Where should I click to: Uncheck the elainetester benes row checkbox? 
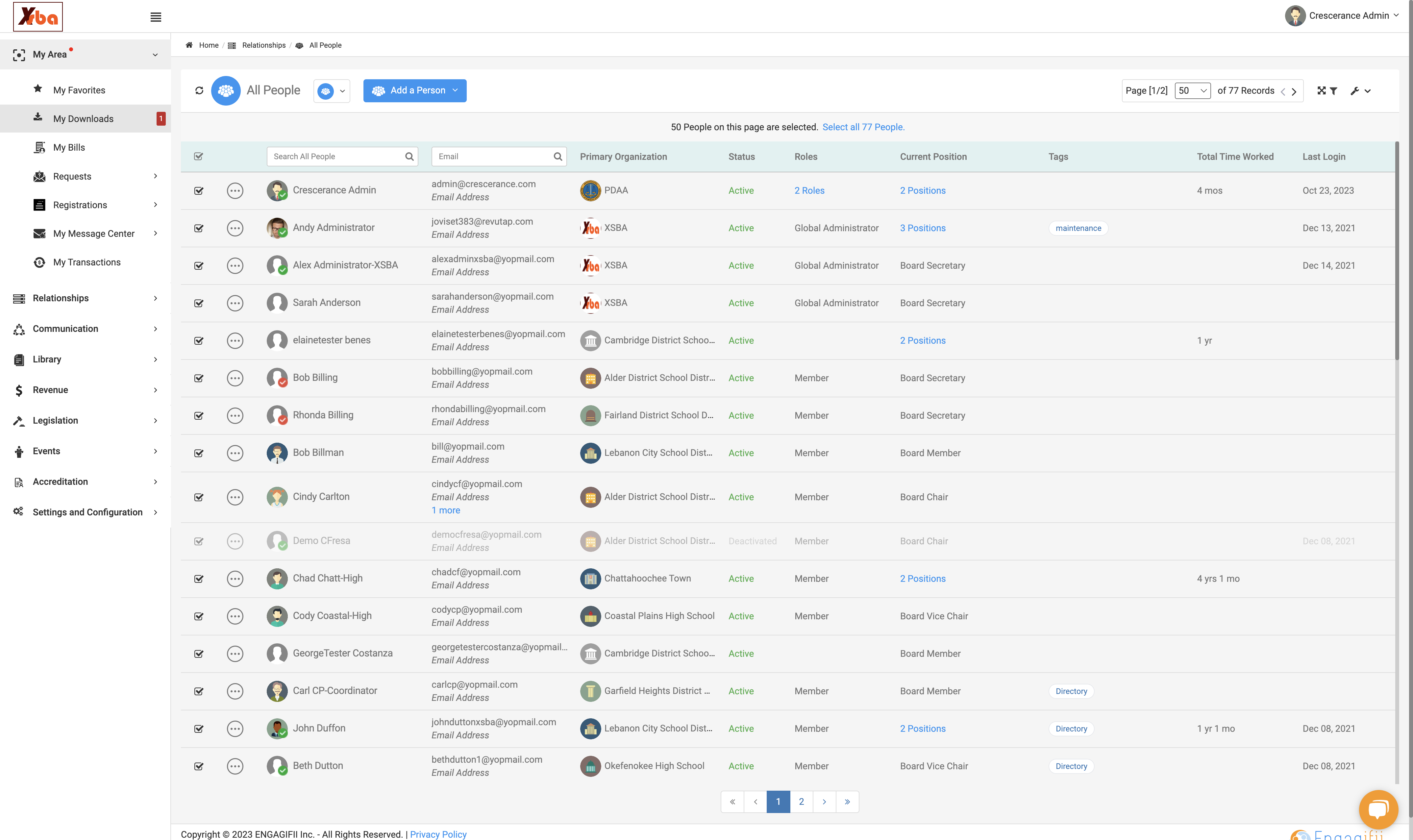pos(199,340)
